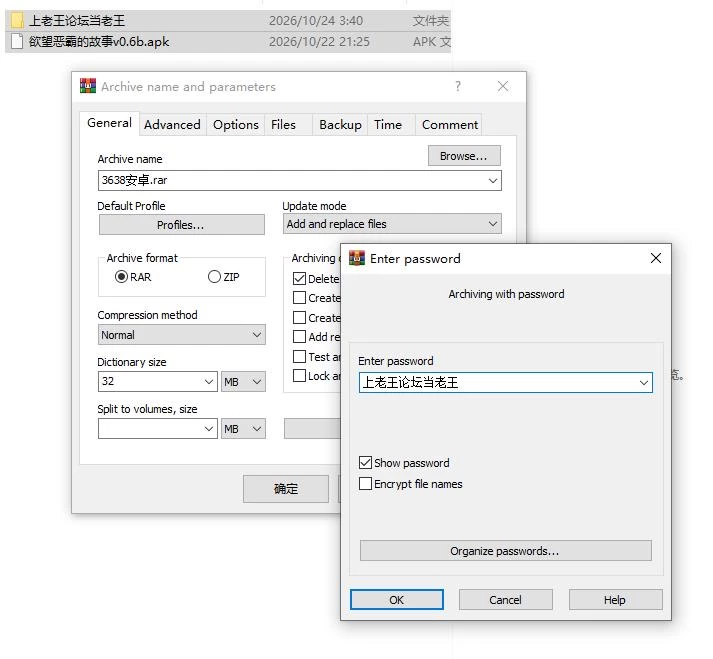Uncheck the Delete files option checkbox
713x659 pixels.
tap(299, 278)
